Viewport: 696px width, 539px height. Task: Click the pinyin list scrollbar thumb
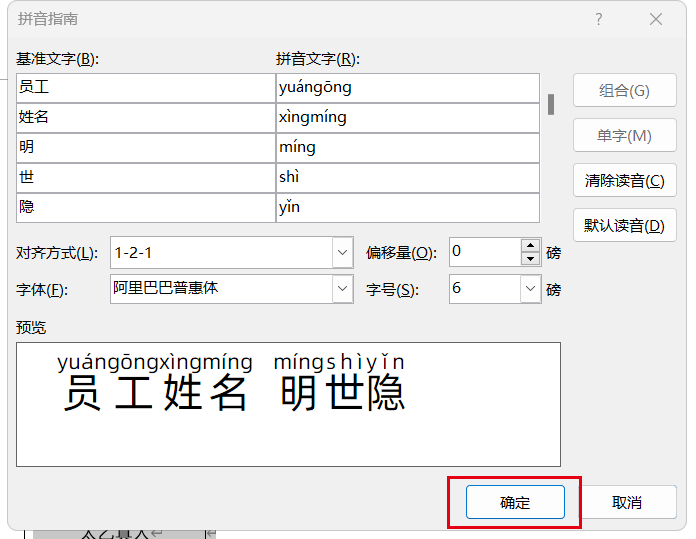(551, 104)
